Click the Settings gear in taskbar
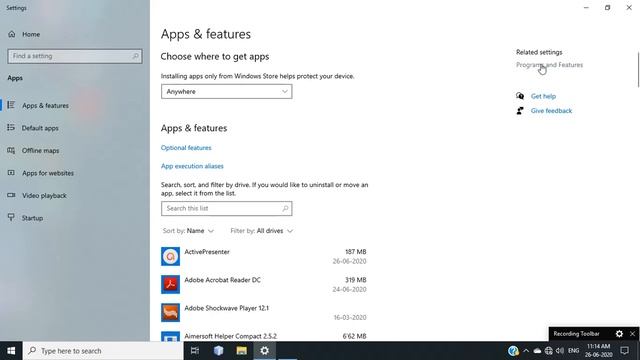This screenshot has height=360, width=640. pyautogui.click(x=264, y=351)
